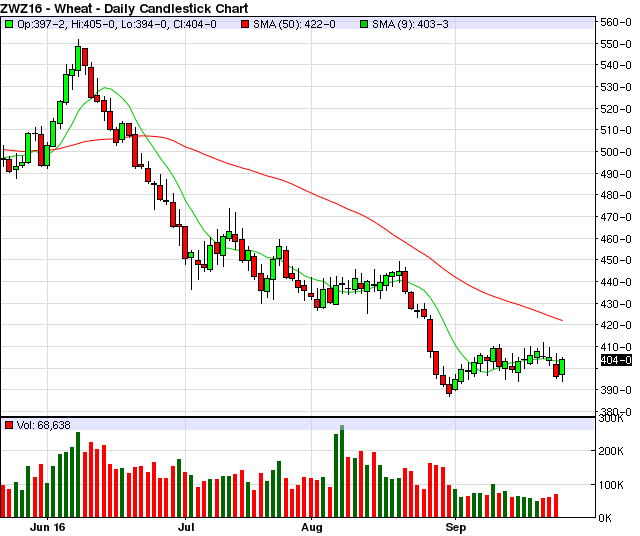The image size is (640, 536).
Task: Click the 410-0 price axis label
Action: (x=616, y=347)
